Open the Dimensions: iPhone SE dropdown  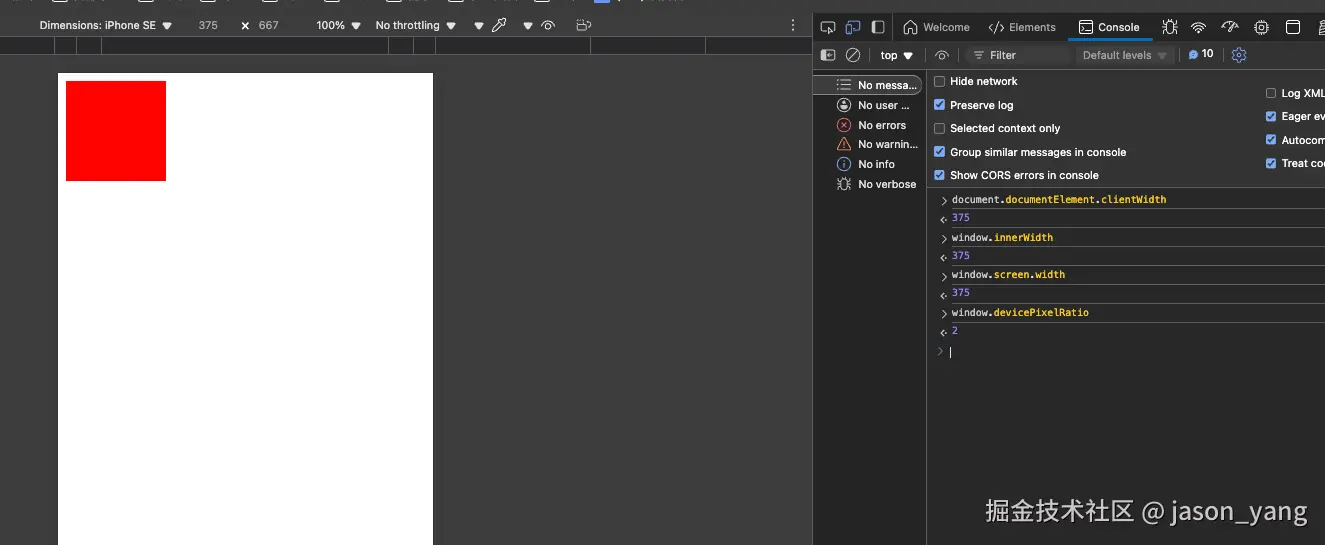(x=105, y=25)
